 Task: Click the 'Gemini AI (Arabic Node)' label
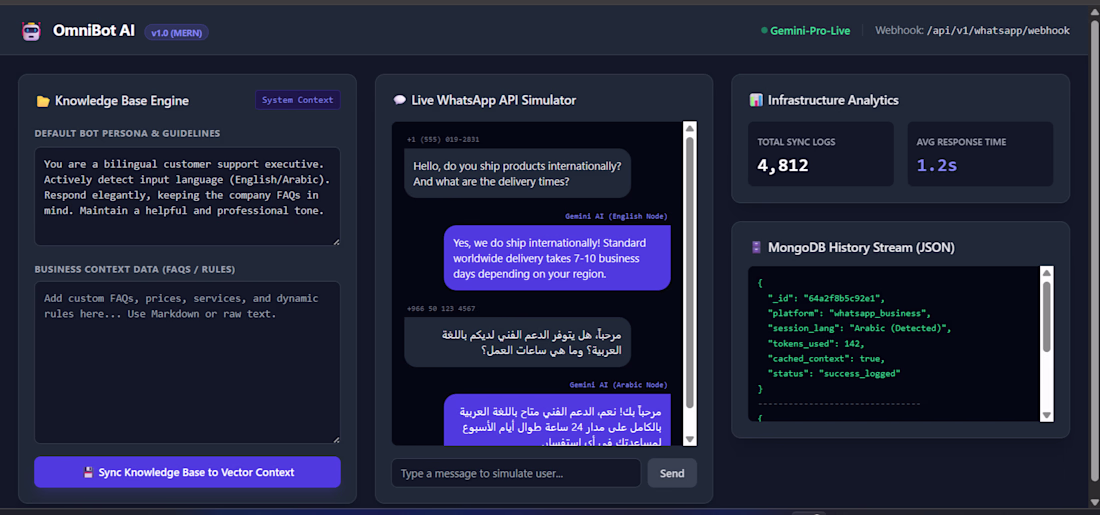pos(619,384)
